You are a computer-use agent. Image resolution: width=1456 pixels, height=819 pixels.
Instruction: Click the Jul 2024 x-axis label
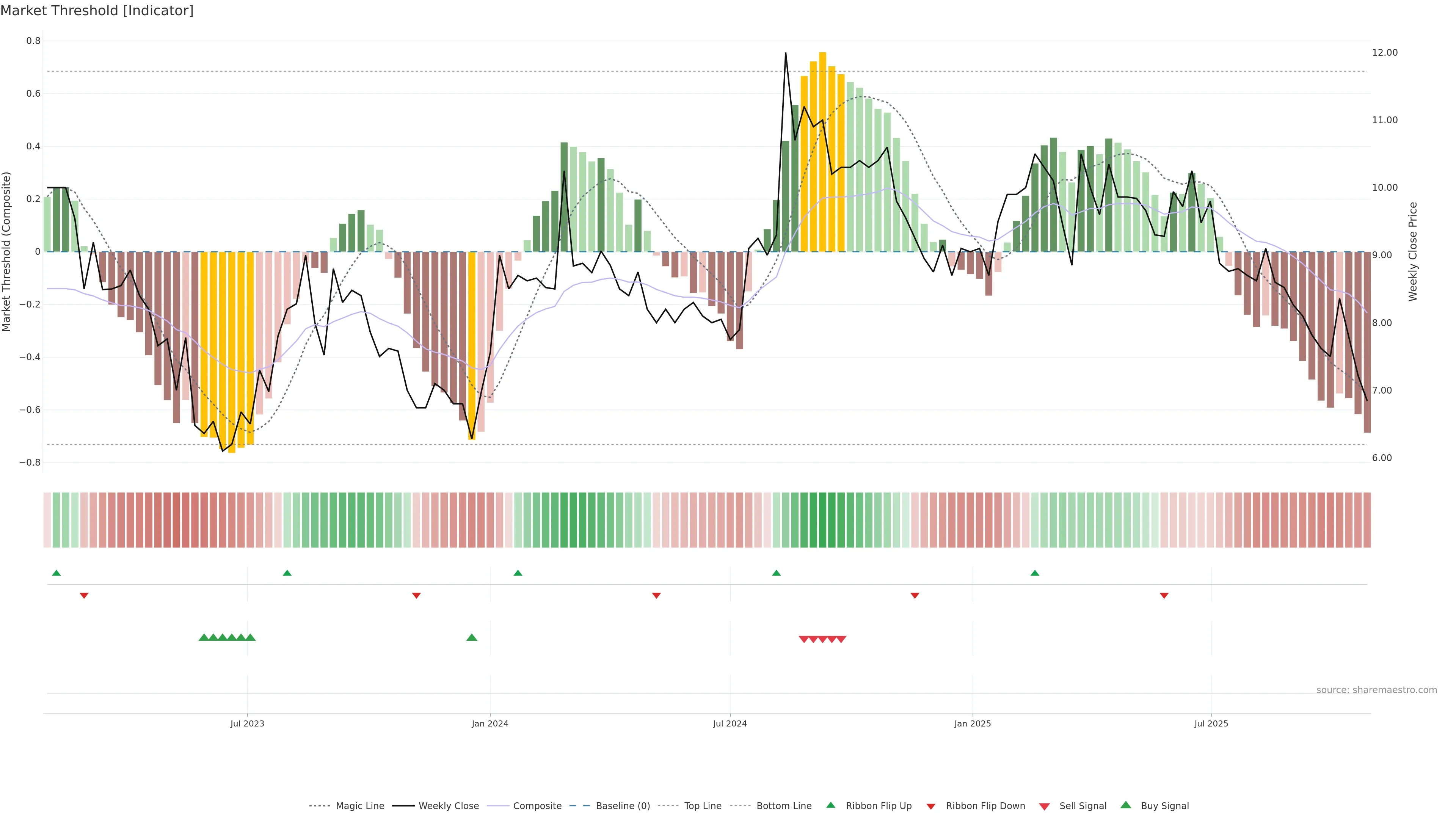pos(730,723)
